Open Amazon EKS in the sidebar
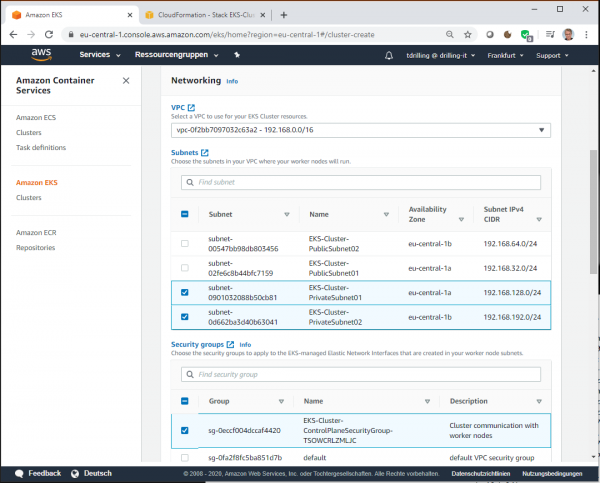 pyautogui.click(x=37, y=183)
